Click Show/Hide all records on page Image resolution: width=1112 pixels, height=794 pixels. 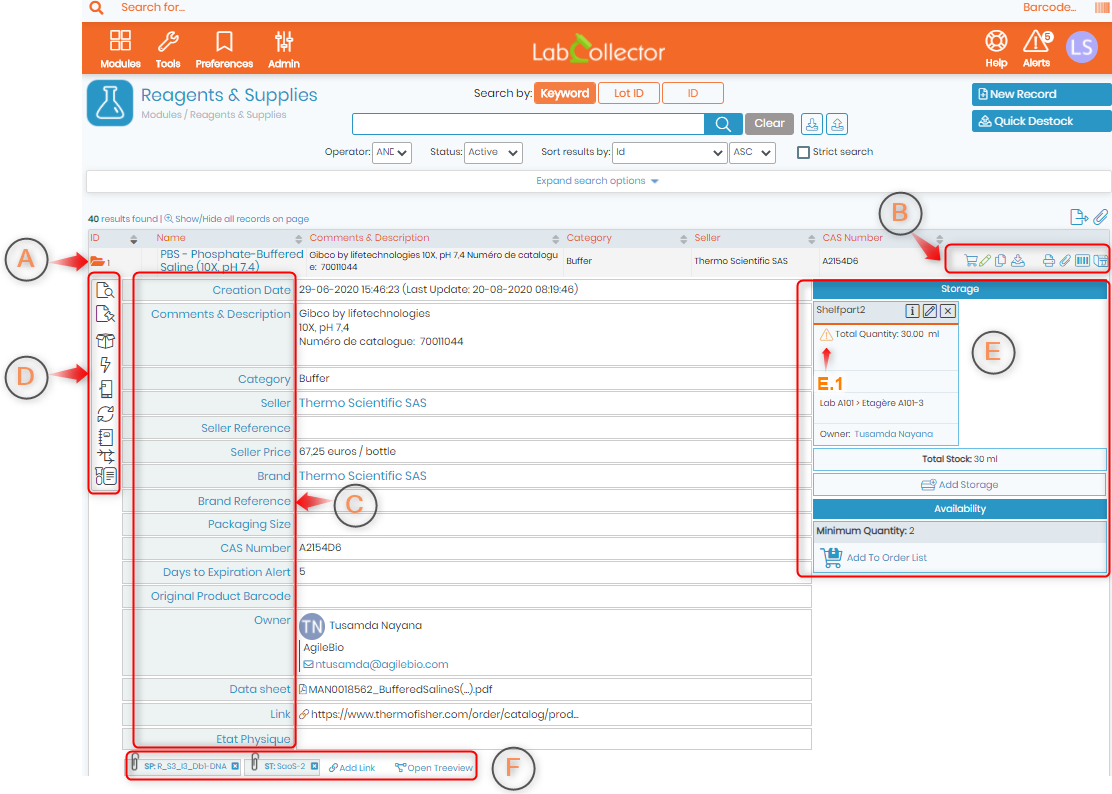tap(237, 219)
